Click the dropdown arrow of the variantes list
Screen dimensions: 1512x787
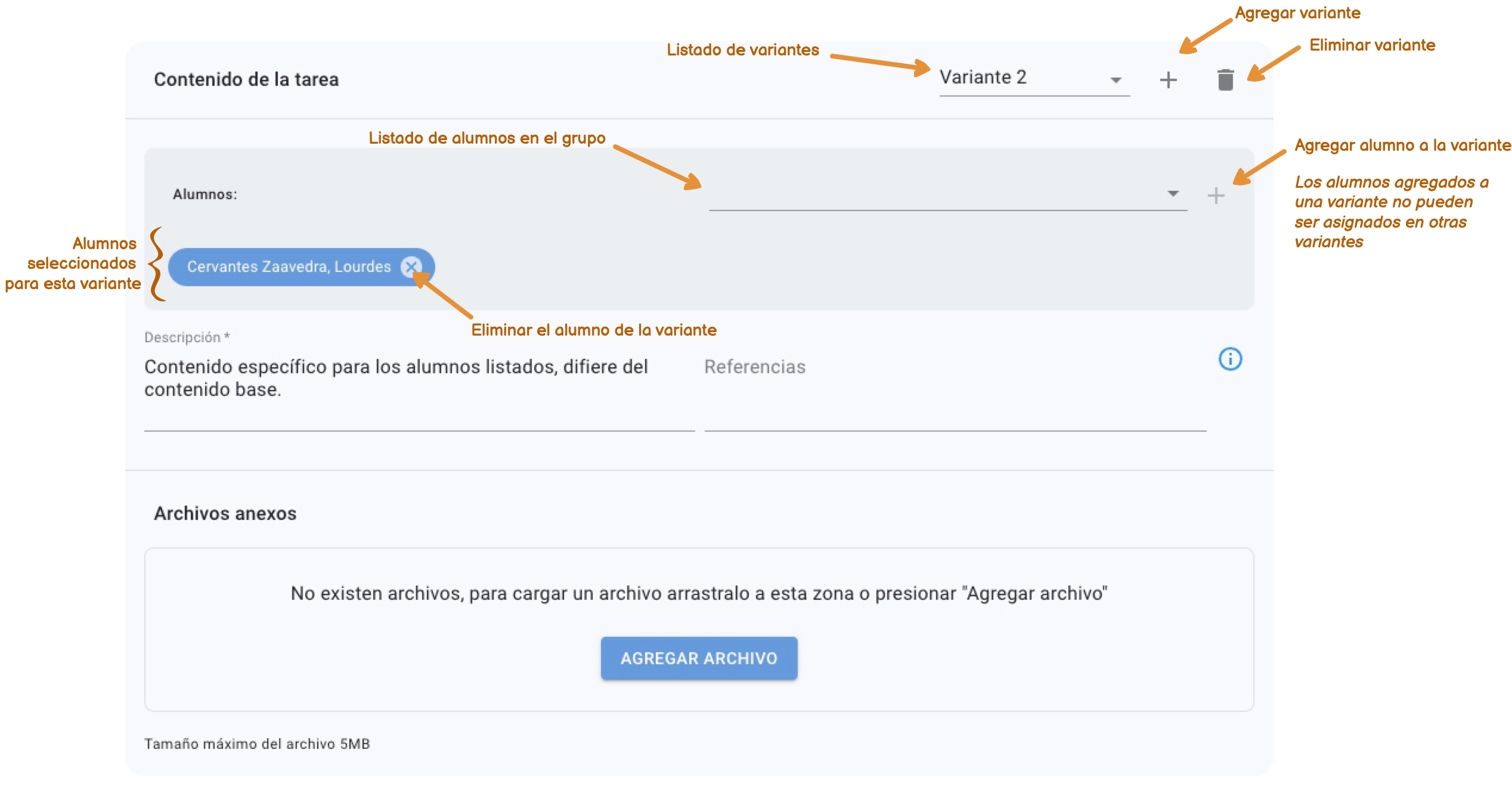point(1116,79)
